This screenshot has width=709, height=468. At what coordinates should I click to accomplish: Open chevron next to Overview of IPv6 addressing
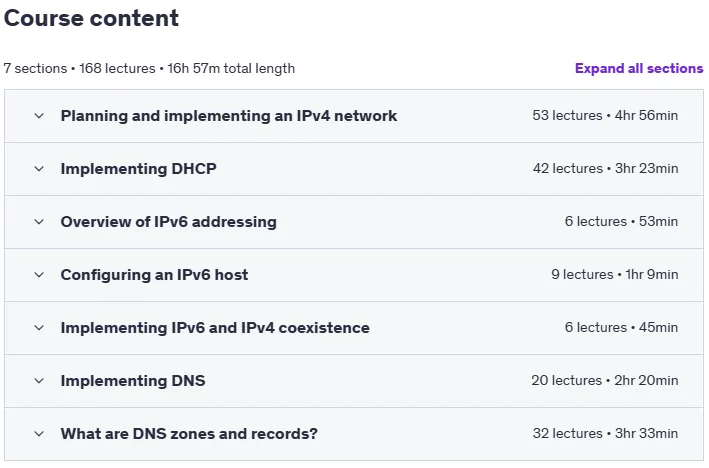tap(39, 222)
